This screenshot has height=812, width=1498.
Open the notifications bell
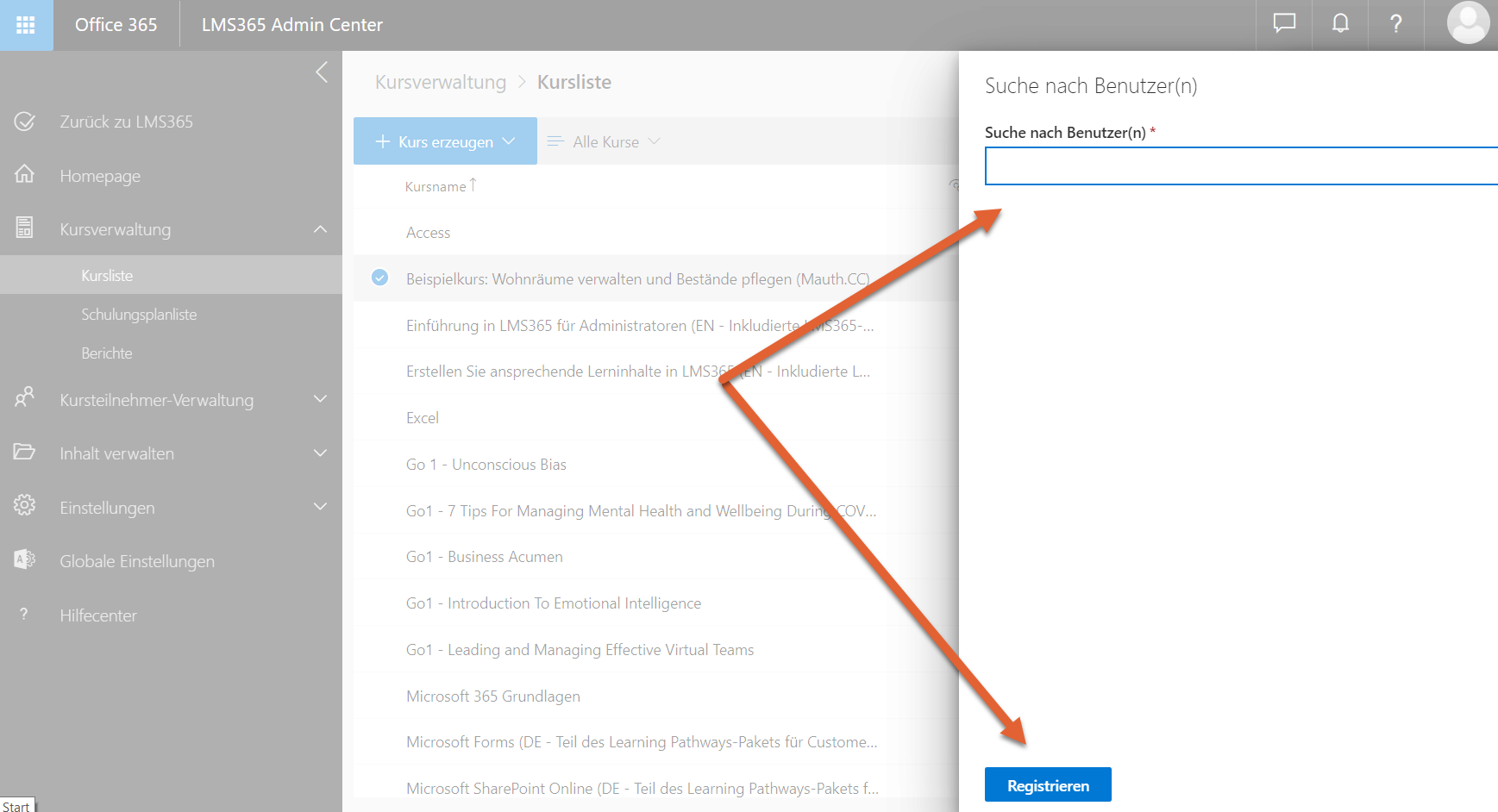pos(1340,24)
